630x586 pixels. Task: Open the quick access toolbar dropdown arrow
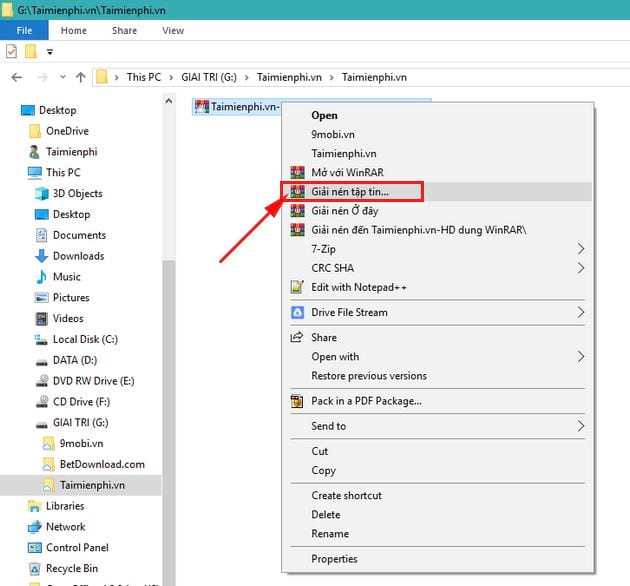50,51
